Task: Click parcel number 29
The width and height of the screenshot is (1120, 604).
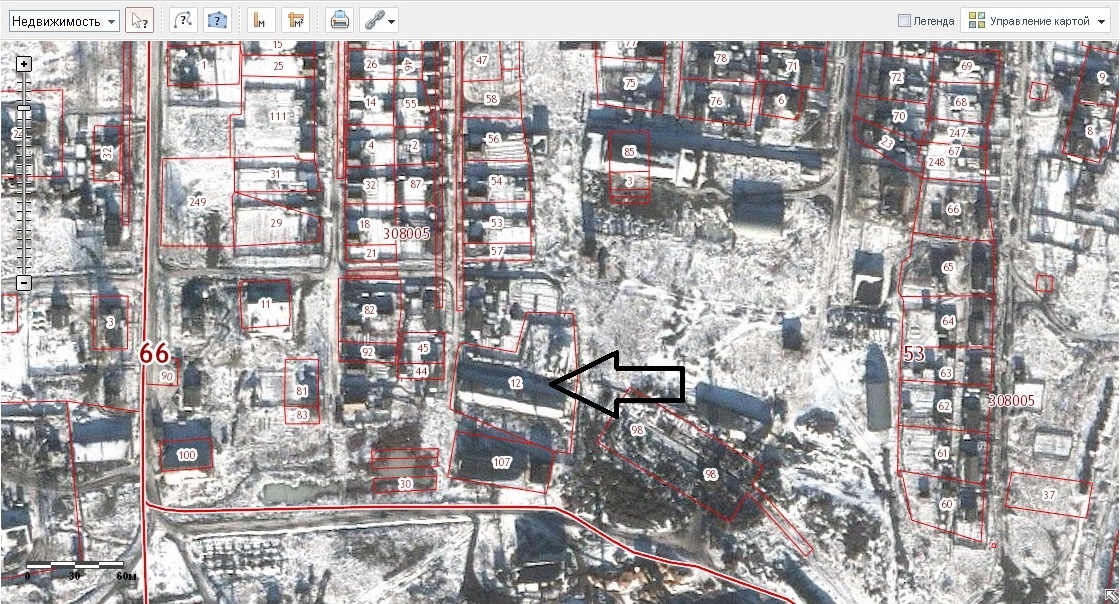Action: point(276,223)
